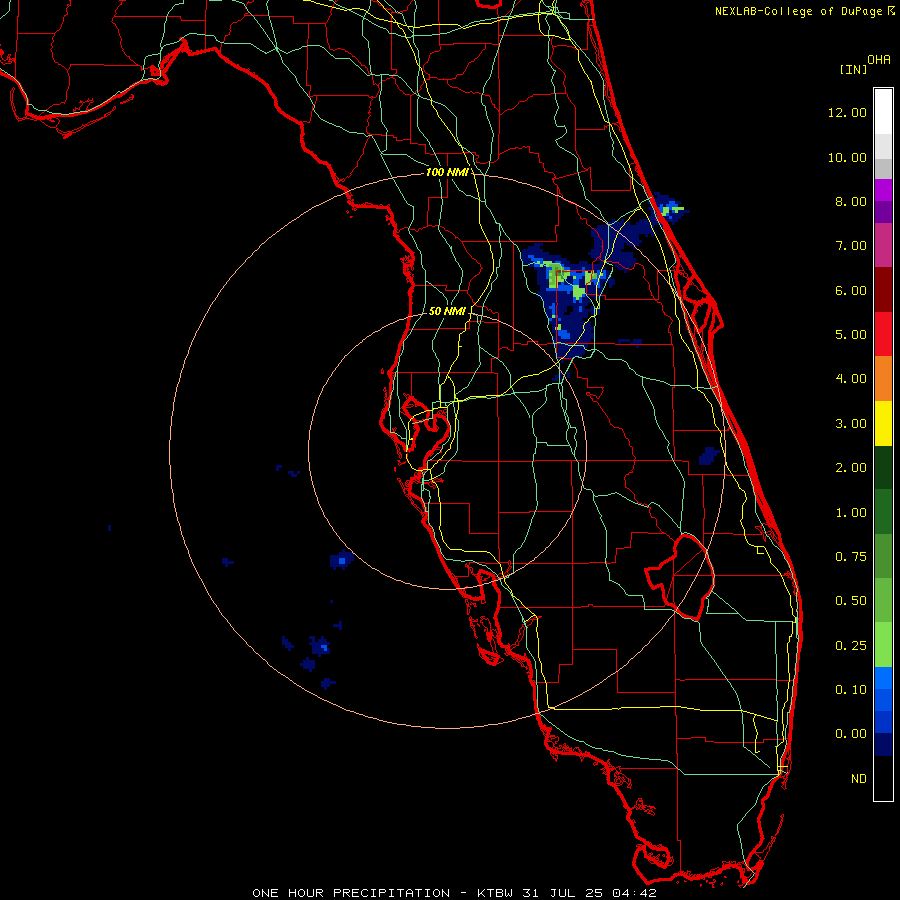900x900 pixels.
Task: Click the 0.50 legend value
Action: (851, 601)
